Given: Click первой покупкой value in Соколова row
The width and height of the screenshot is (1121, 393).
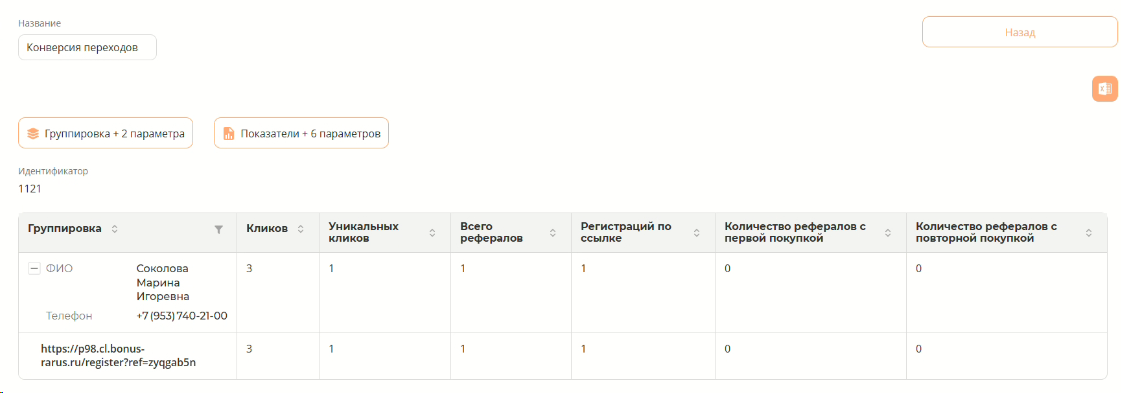Looking at the screenshot, I should coord(727,269).
